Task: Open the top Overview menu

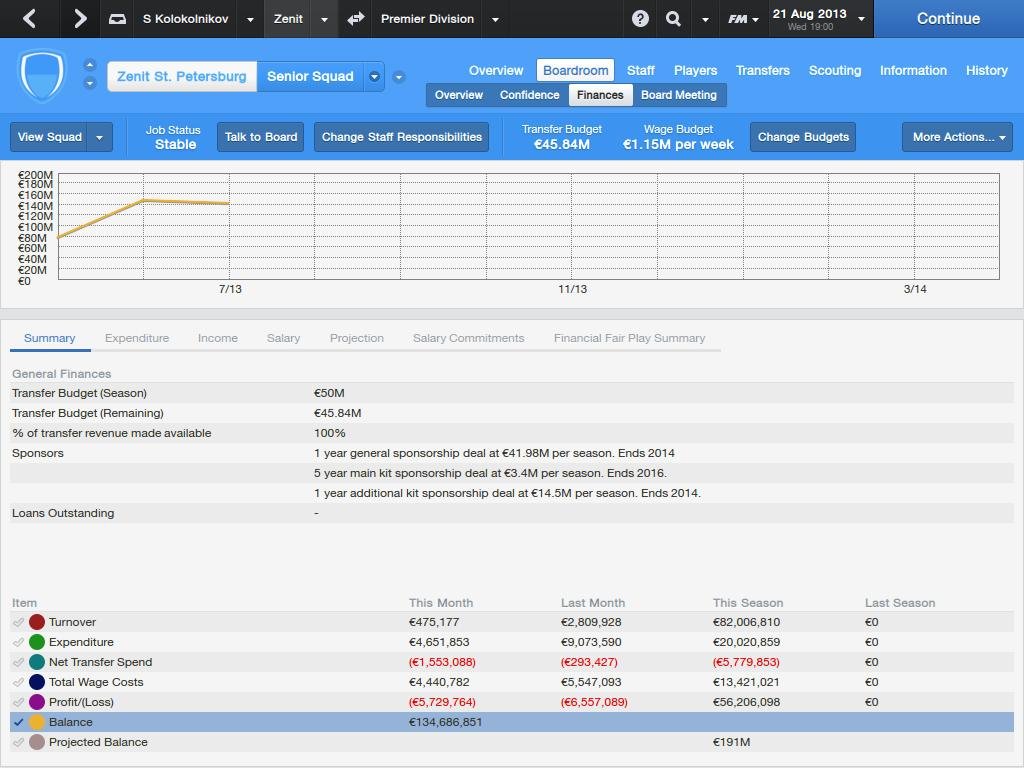Action: point(496,71)
